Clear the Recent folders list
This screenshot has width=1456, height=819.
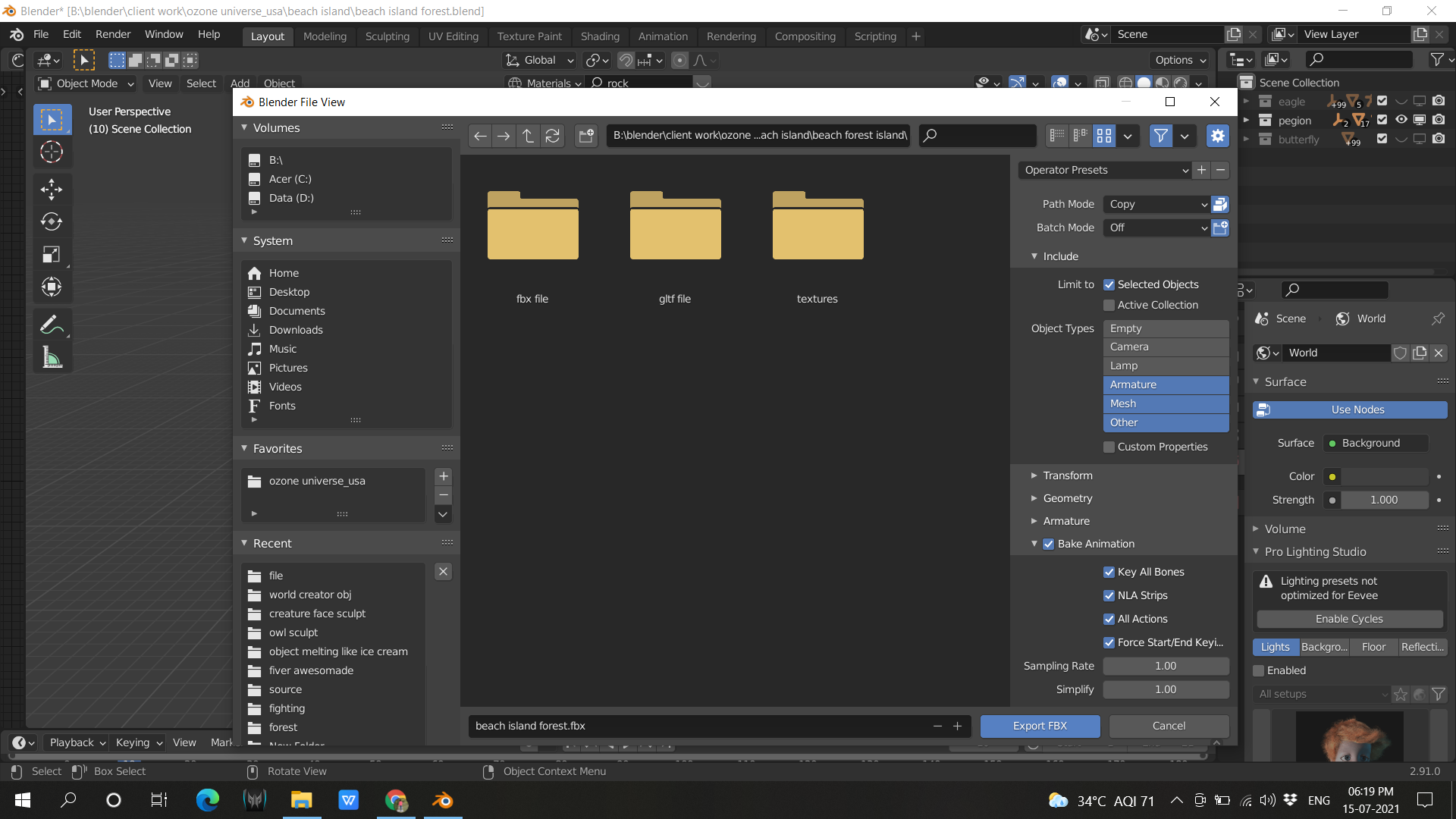coord(444,572)
